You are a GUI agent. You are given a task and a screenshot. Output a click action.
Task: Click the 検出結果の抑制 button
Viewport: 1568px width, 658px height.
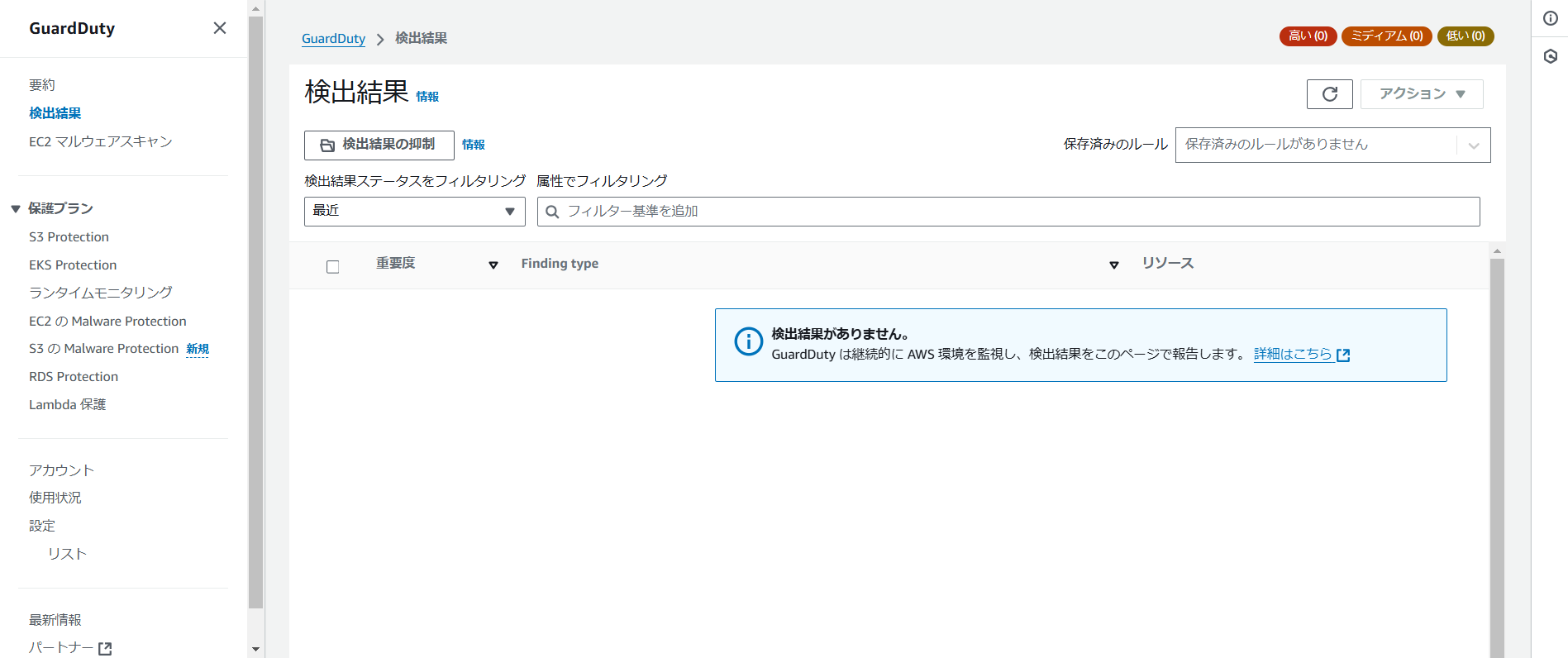pyautogui.click(x=379, y=145)
